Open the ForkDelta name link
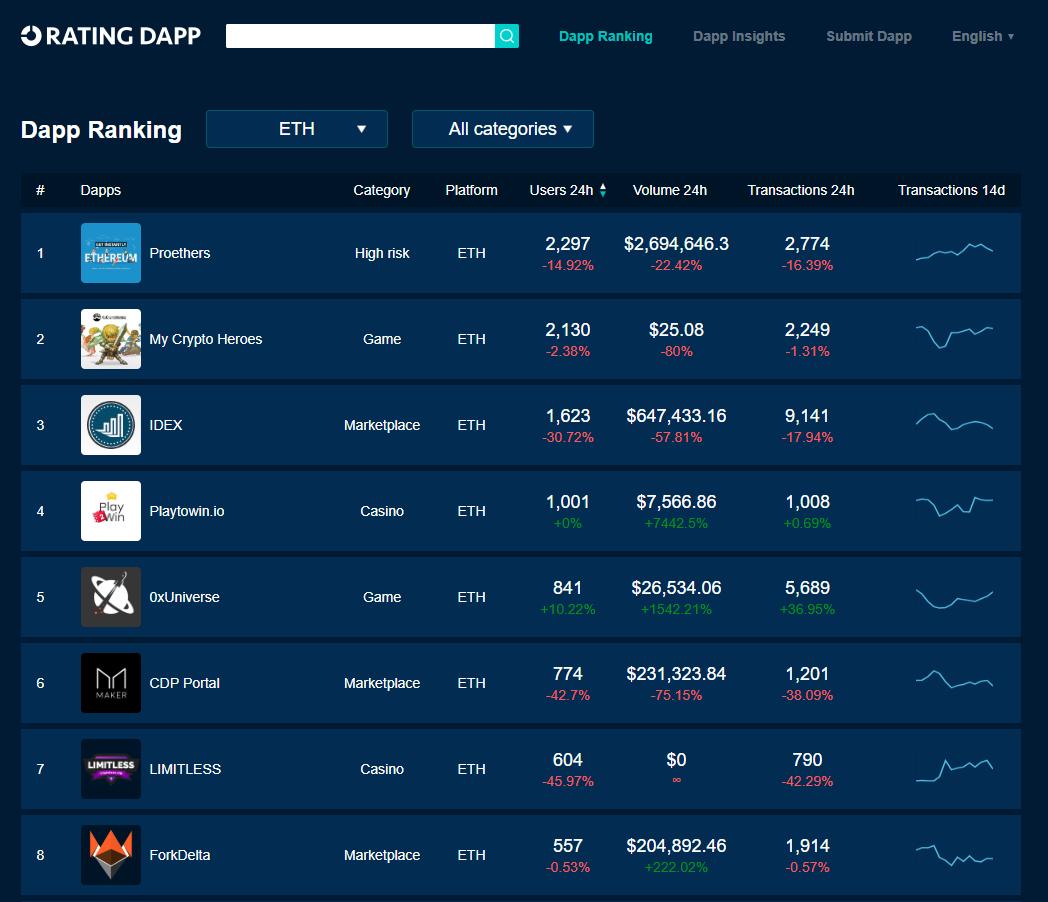The height and width of the screenshot is (902, 1048). pyautogui.click(x=180, y=855)
